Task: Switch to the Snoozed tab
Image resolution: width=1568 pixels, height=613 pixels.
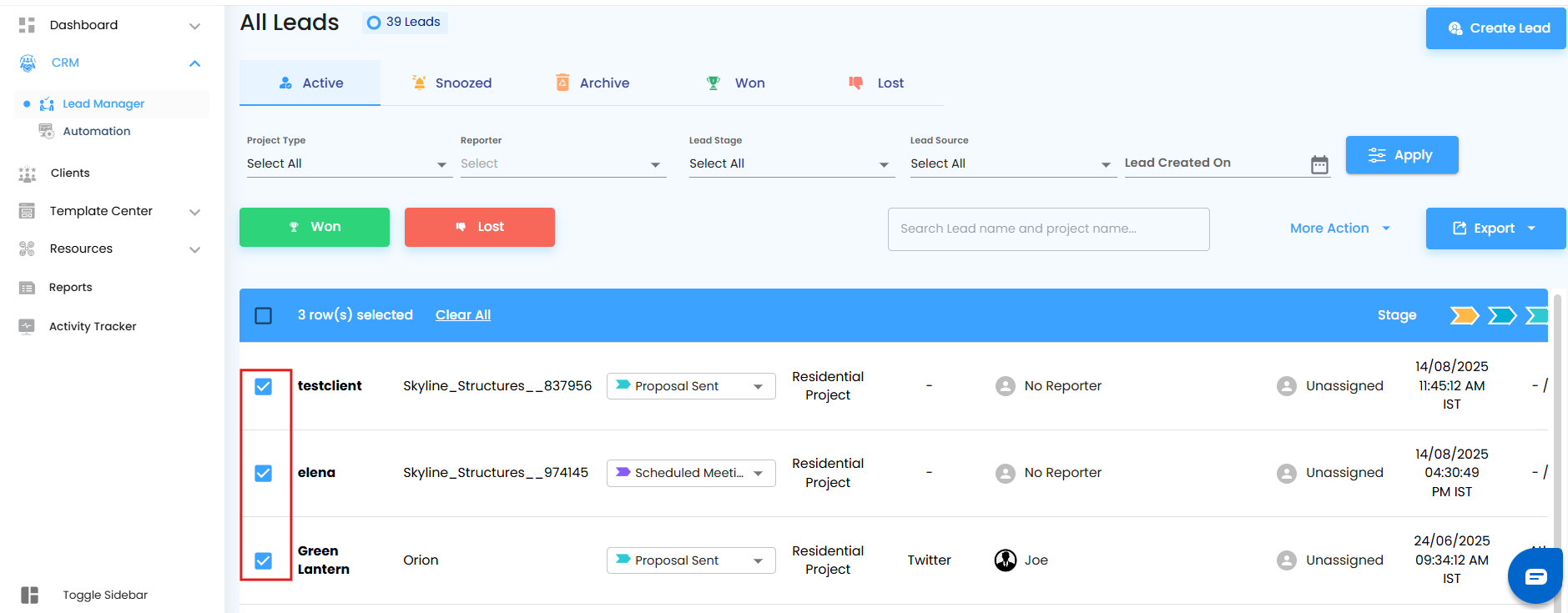Action: (x=451, y=83)
